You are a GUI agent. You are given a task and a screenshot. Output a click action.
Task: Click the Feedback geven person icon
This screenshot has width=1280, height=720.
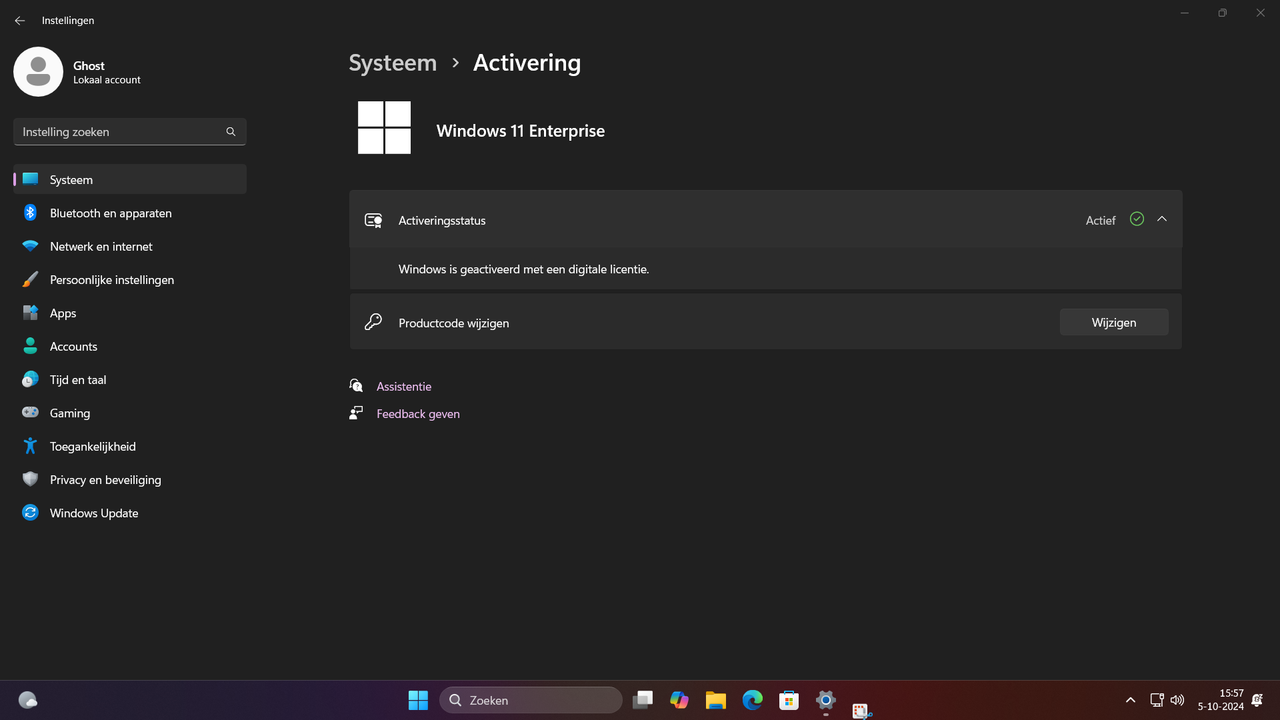point(356,413)
